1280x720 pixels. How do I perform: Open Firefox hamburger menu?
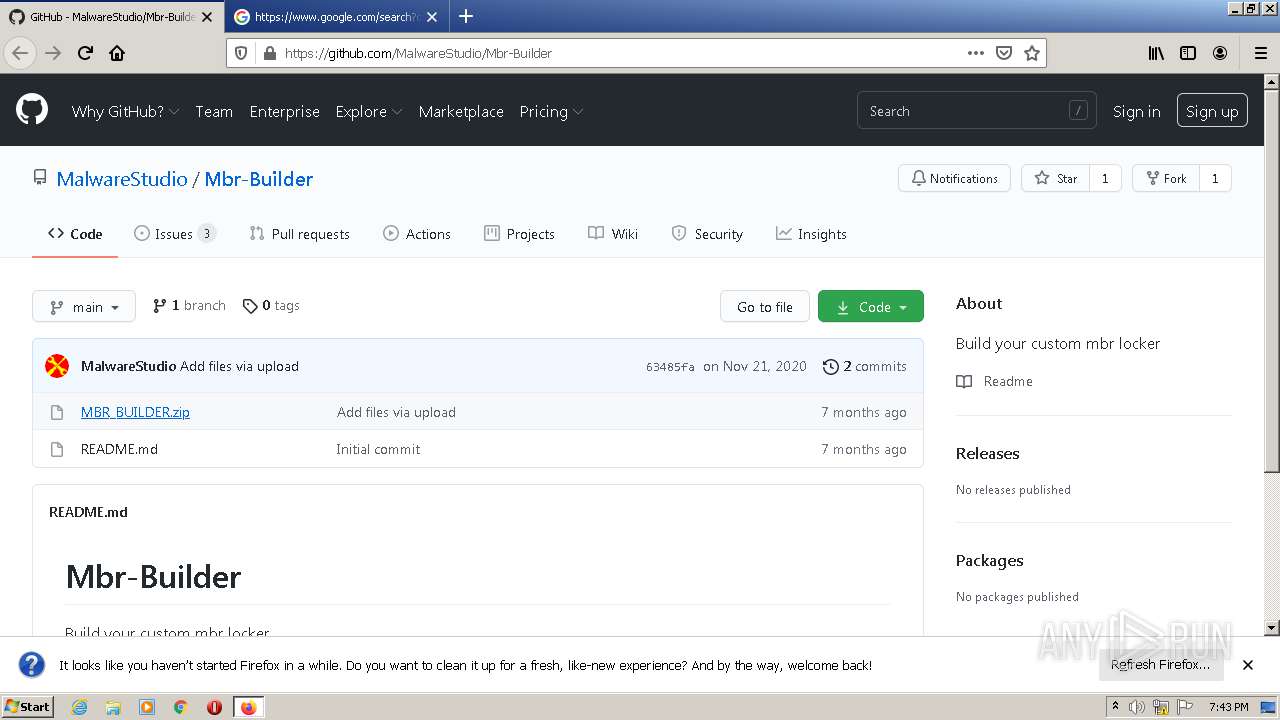click(x=1260, y=53)
